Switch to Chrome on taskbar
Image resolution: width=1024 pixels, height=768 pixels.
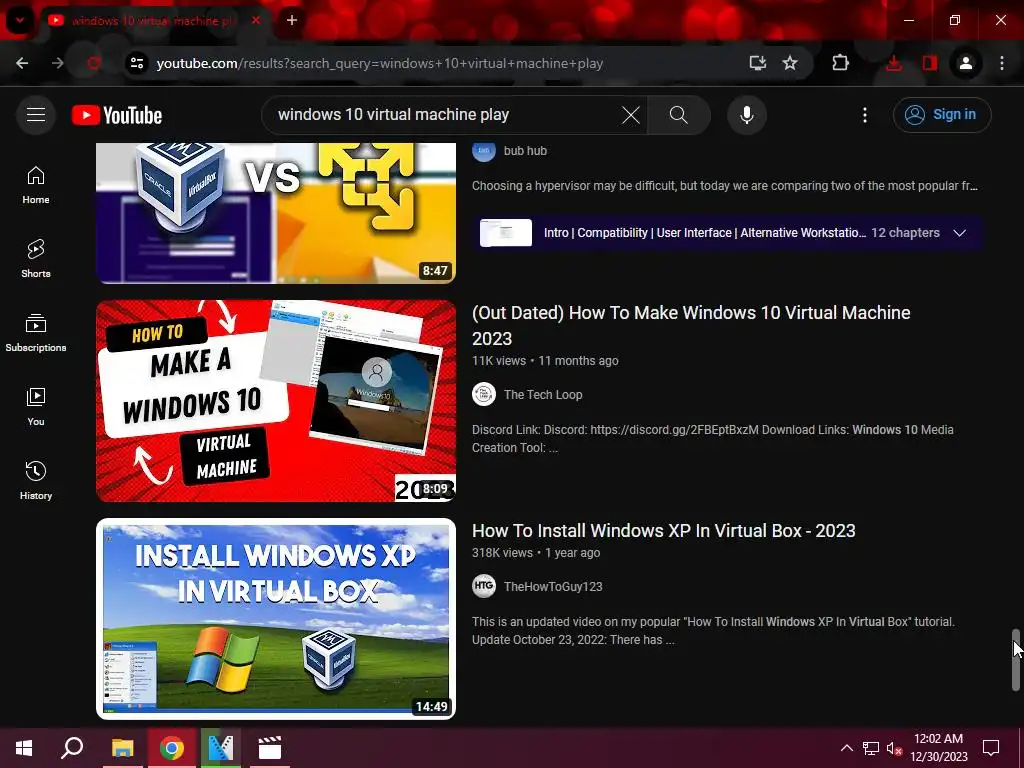pos(172,748)
